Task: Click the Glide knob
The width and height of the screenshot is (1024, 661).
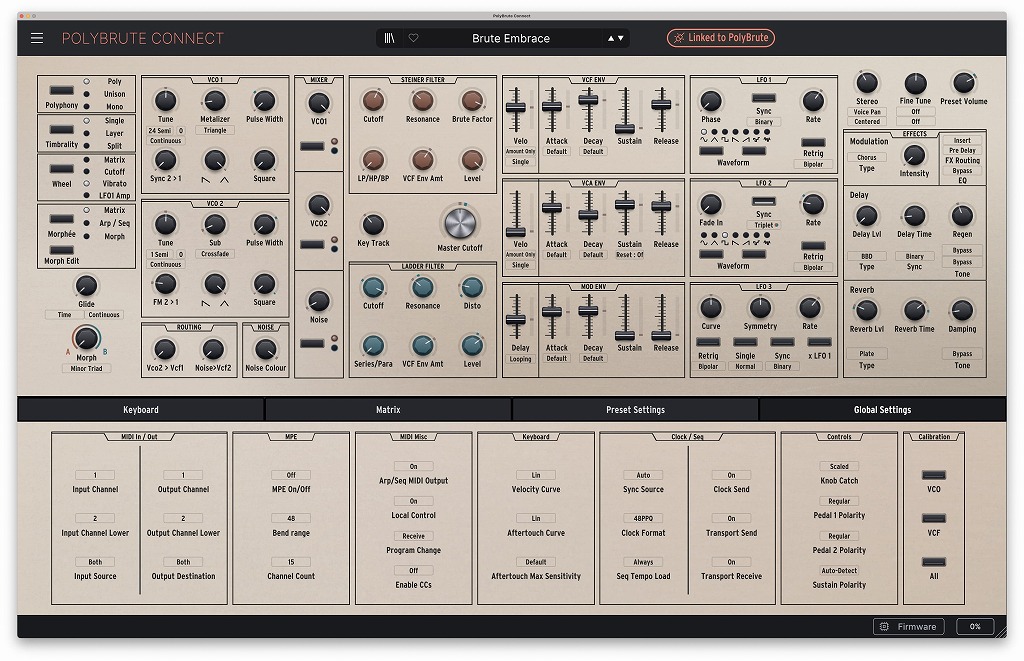Action: [x=86, y=285]
